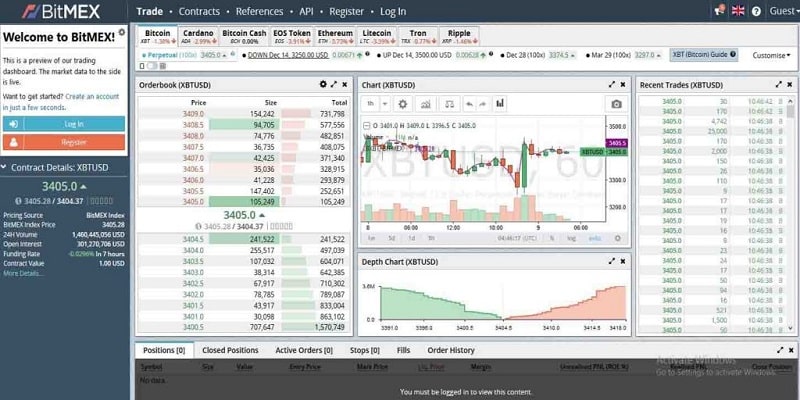Open the More Details link
The height and width of the screenshot is (400, 800).
pos(23,273)
